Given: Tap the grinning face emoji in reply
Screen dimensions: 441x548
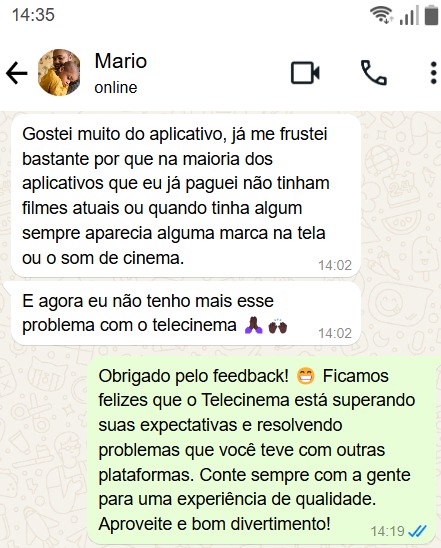Looking at the screenshot, I should (x=306, y=377).
